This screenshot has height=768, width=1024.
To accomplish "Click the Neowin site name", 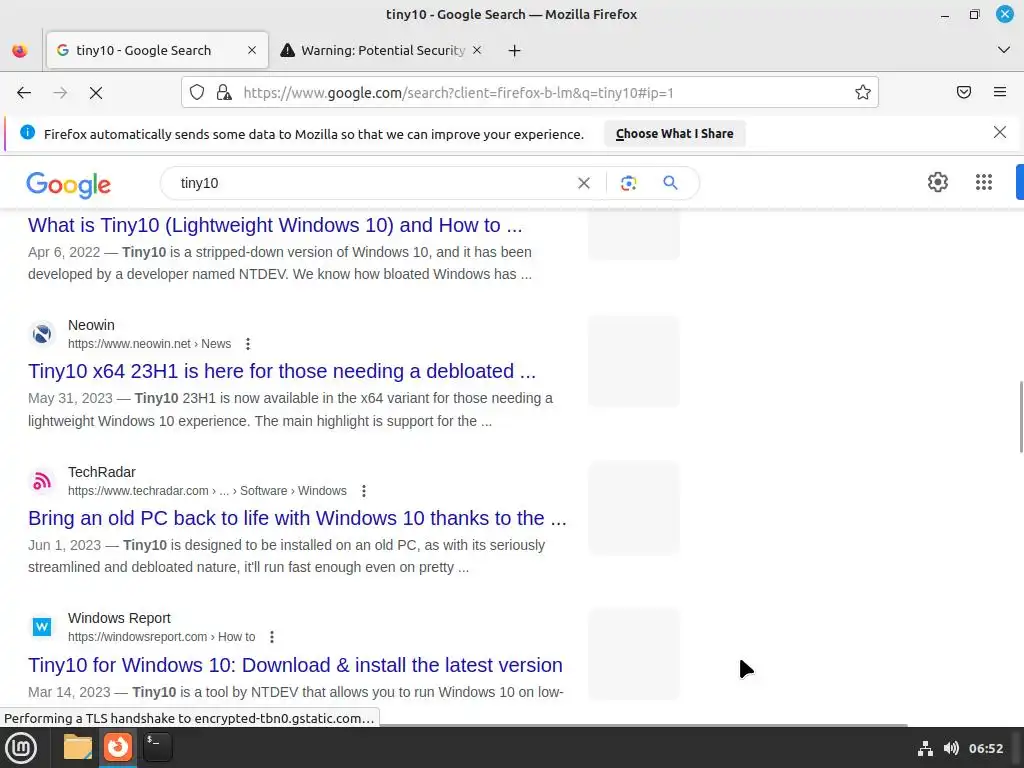I will (x=91, y=325).
